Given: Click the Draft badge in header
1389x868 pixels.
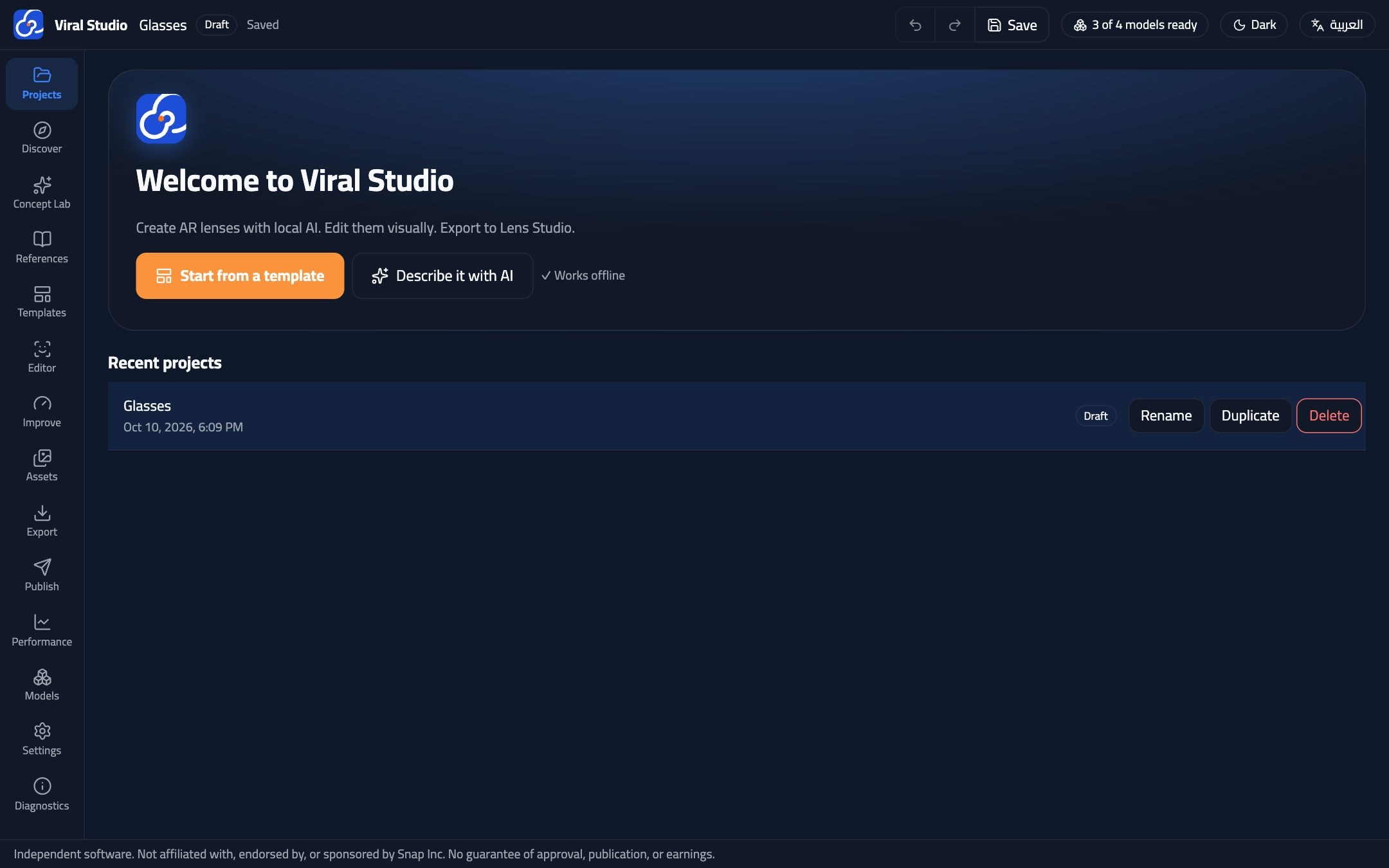Looking at the screenshot, I should coord(217,25).
